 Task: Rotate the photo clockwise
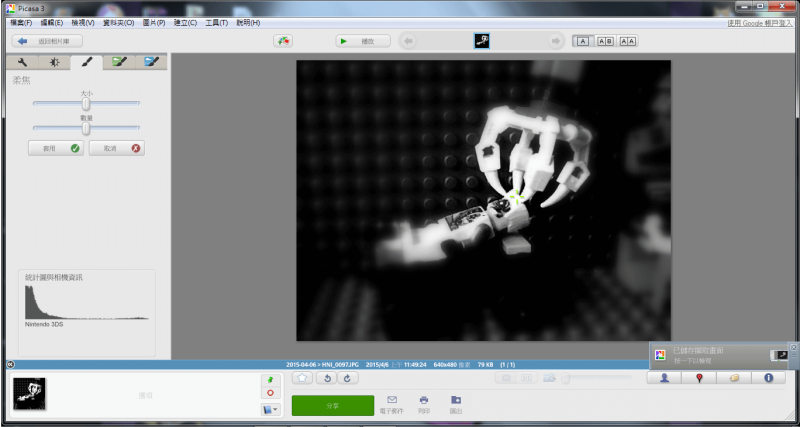point(347,378)
